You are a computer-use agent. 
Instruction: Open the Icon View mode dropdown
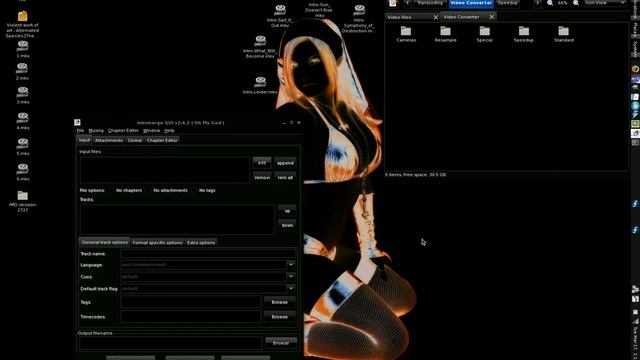[x=605, y=3]
